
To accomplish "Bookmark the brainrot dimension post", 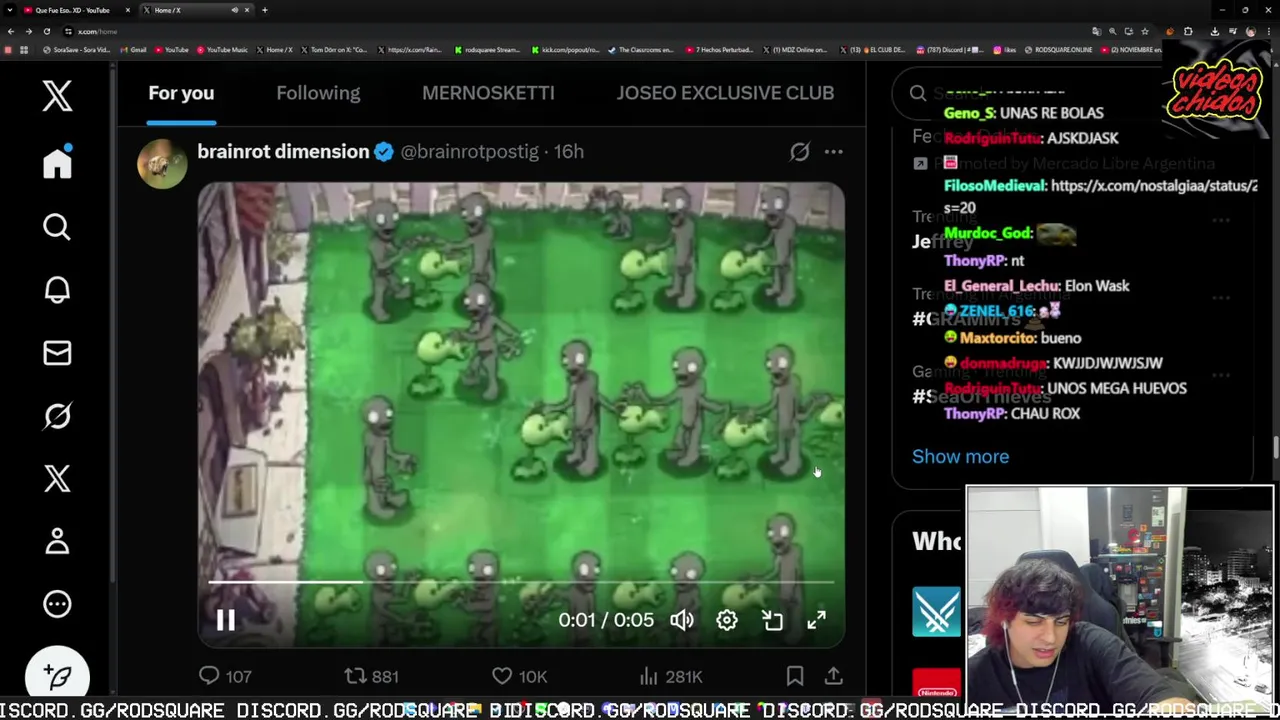I will 795,677.
